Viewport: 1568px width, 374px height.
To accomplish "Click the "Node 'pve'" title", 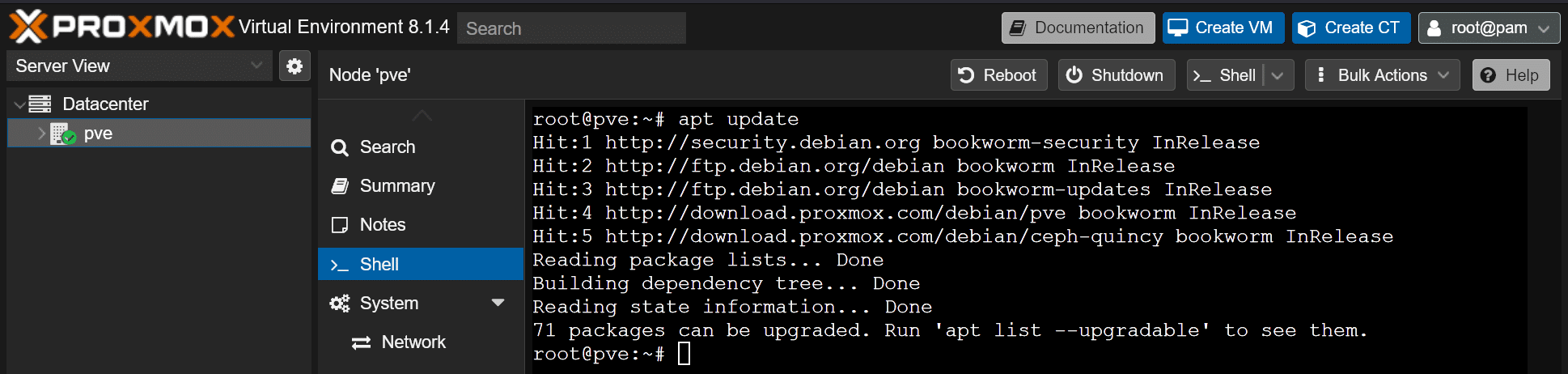I will pos(370,75).
